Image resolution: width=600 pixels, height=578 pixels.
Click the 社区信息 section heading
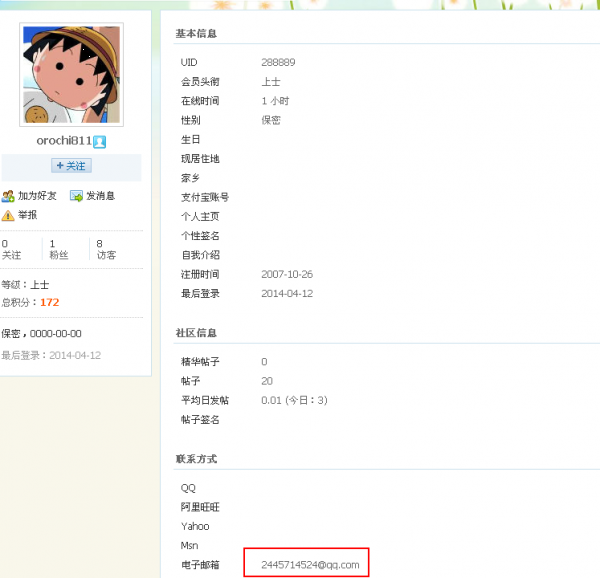click(196, 333)
